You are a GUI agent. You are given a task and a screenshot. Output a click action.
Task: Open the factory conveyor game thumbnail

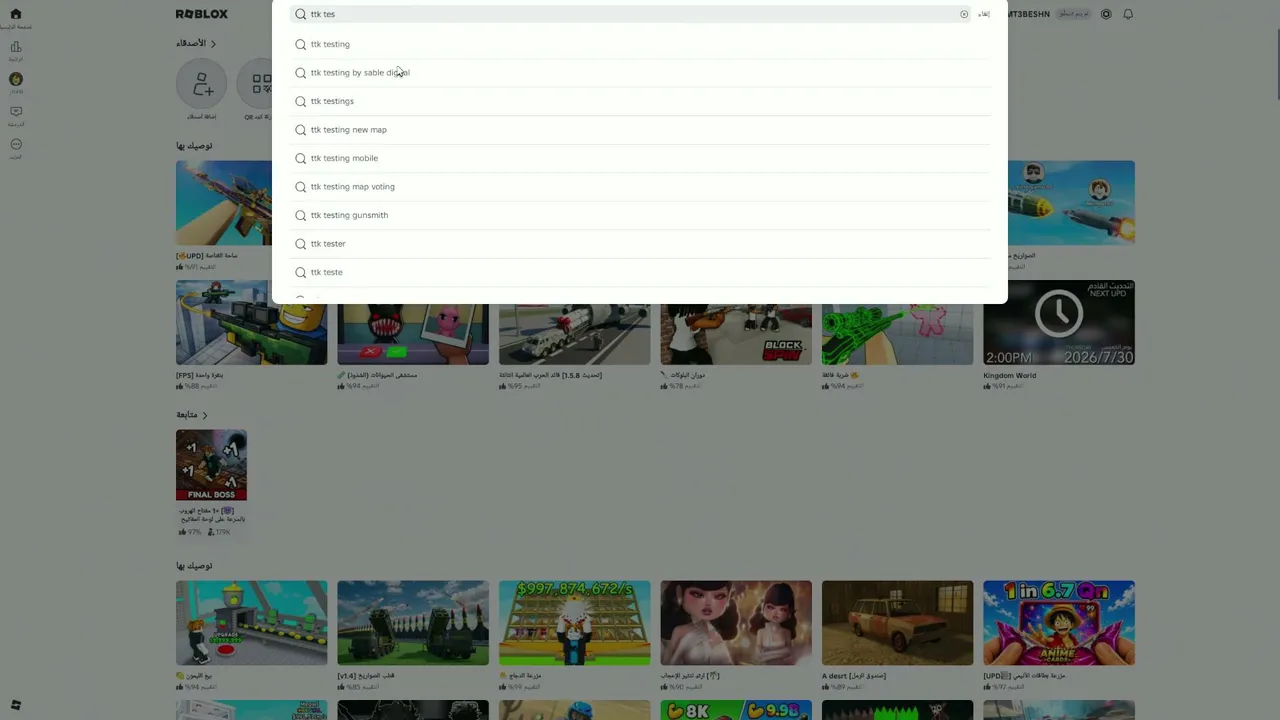coord(251,623)
